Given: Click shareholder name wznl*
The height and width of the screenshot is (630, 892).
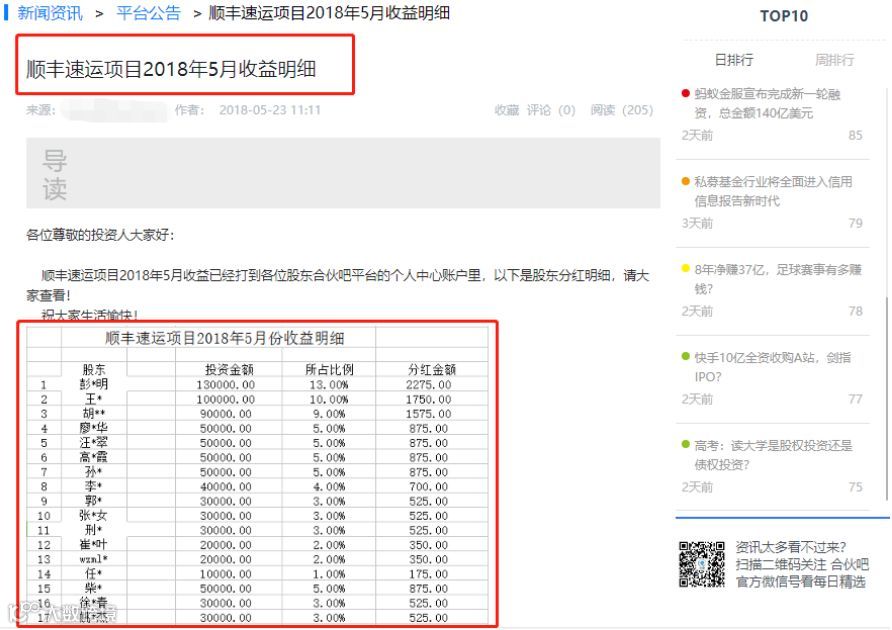Looking at the screenshot, I should [x=94, y=559].
